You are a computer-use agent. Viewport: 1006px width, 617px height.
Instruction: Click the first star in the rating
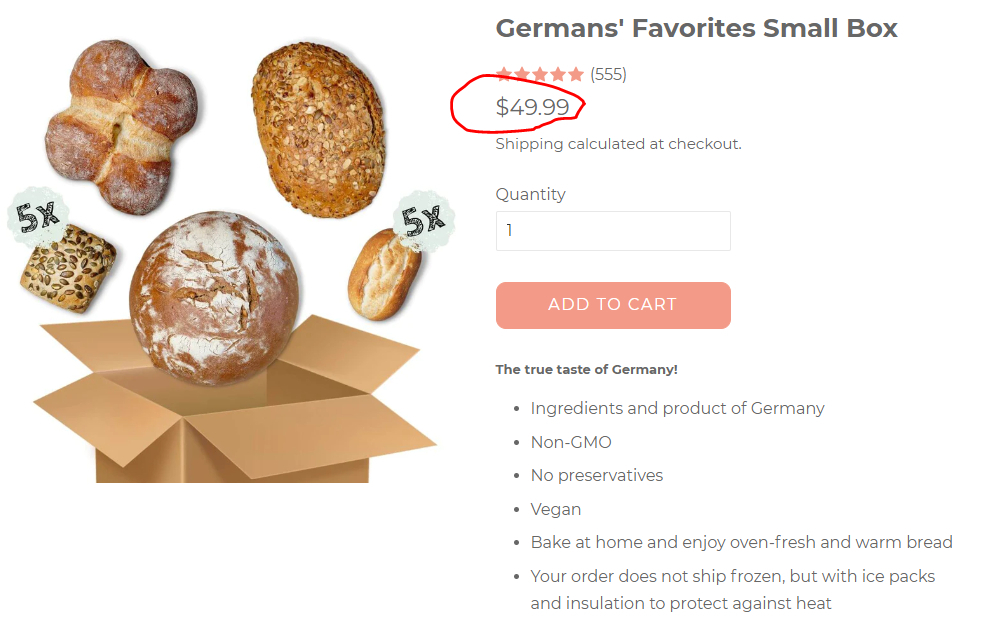click(x=504, y=74)
